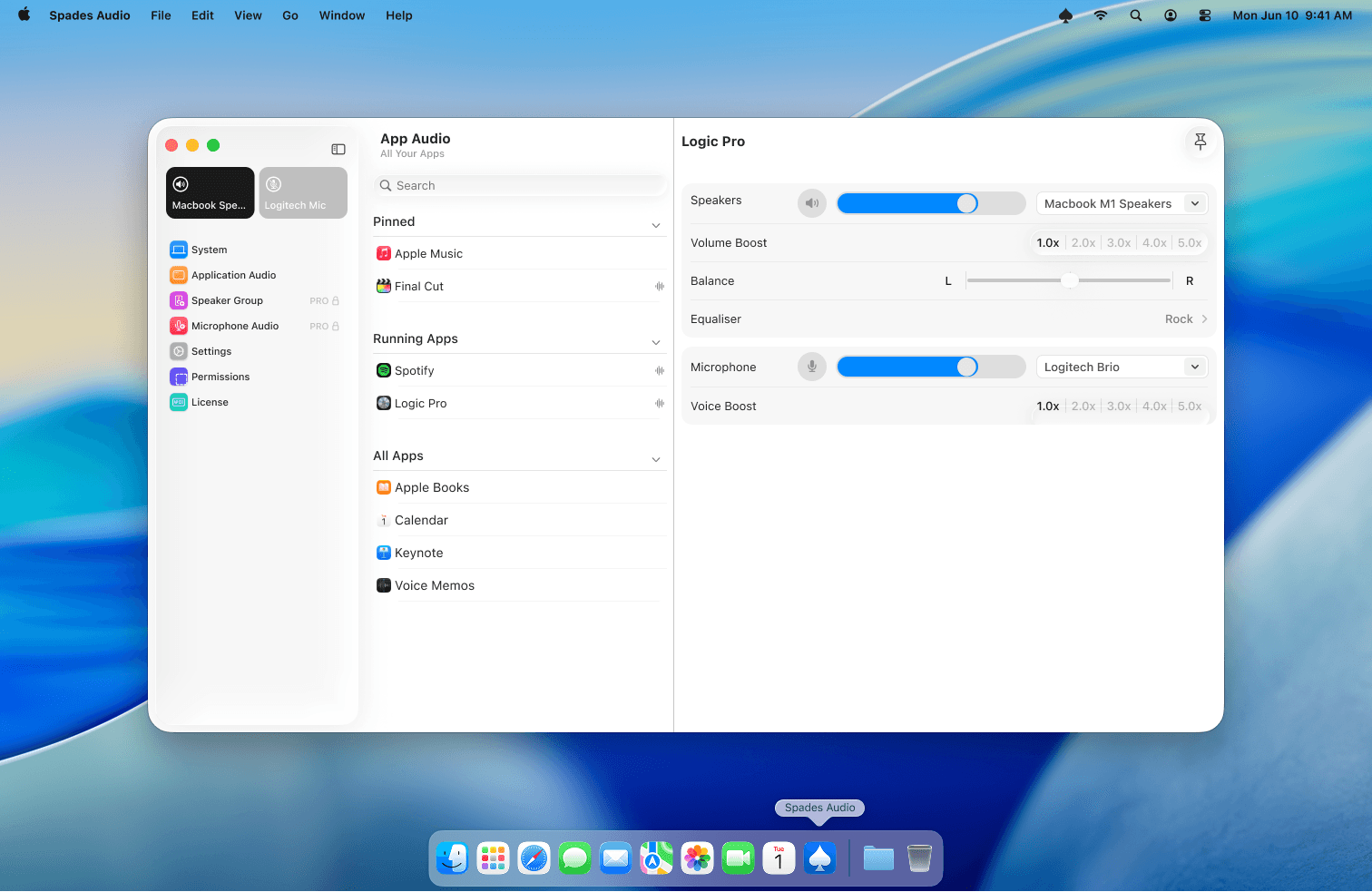Image resolution: width=1372 pixels, height=892 pixels.
Task: Click the app Search field
Action: (519, 185)
